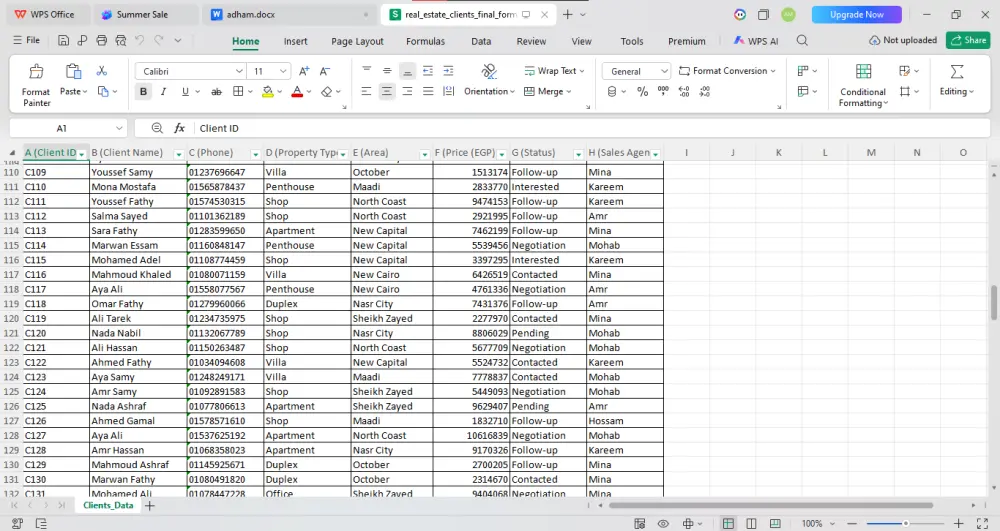This screenshot has height=531, width=1000.
Task: Click the Share button
Action: coord(968,40)
